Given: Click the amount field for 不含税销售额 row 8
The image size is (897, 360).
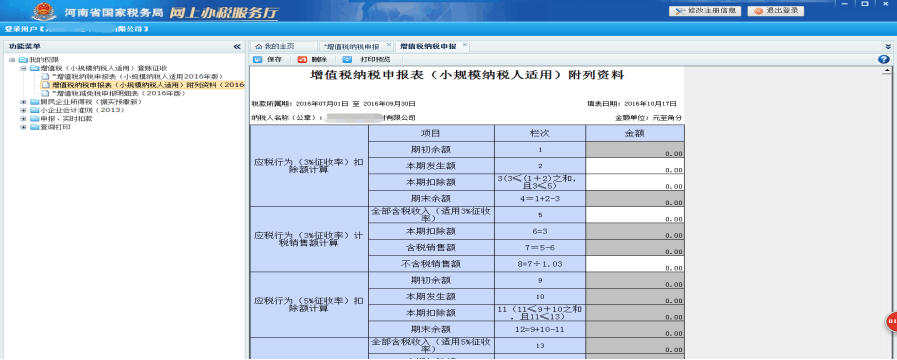Looking at the screenshot, I should click(x=635, y=264).
